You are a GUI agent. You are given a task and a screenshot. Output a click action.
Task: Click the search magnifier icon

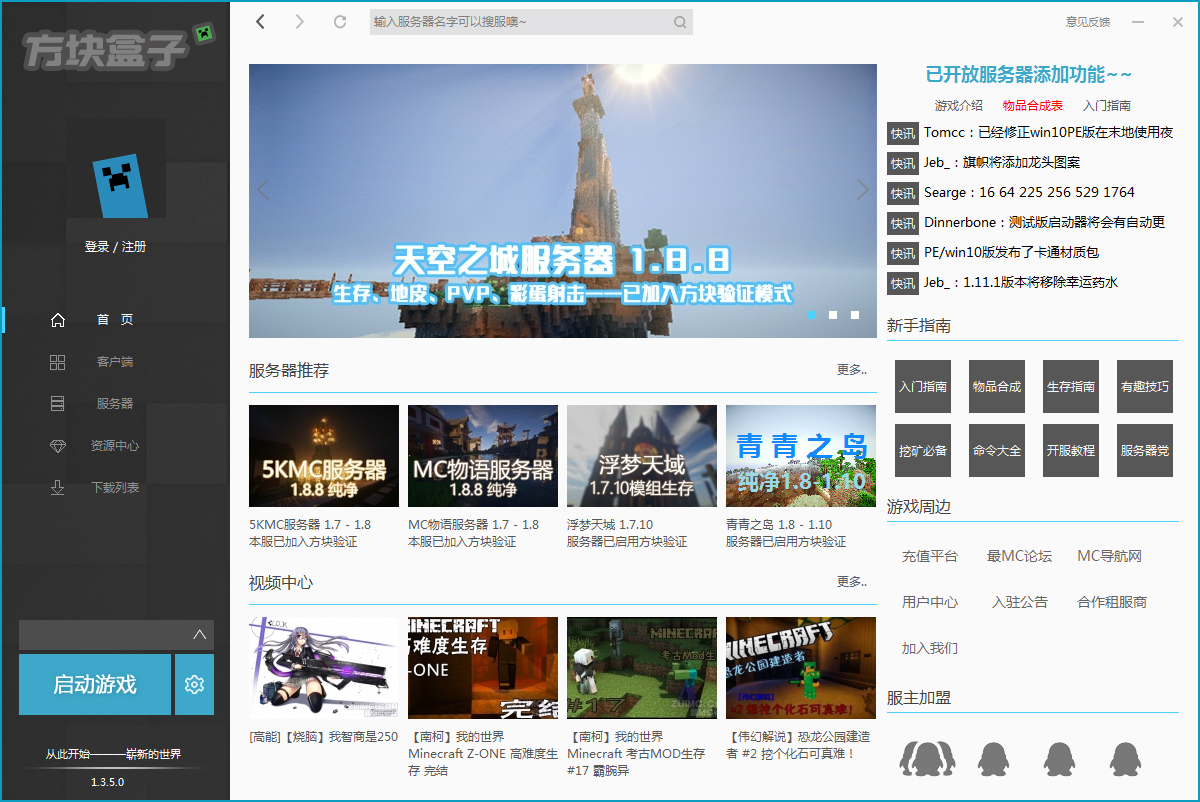click(680, 22)
